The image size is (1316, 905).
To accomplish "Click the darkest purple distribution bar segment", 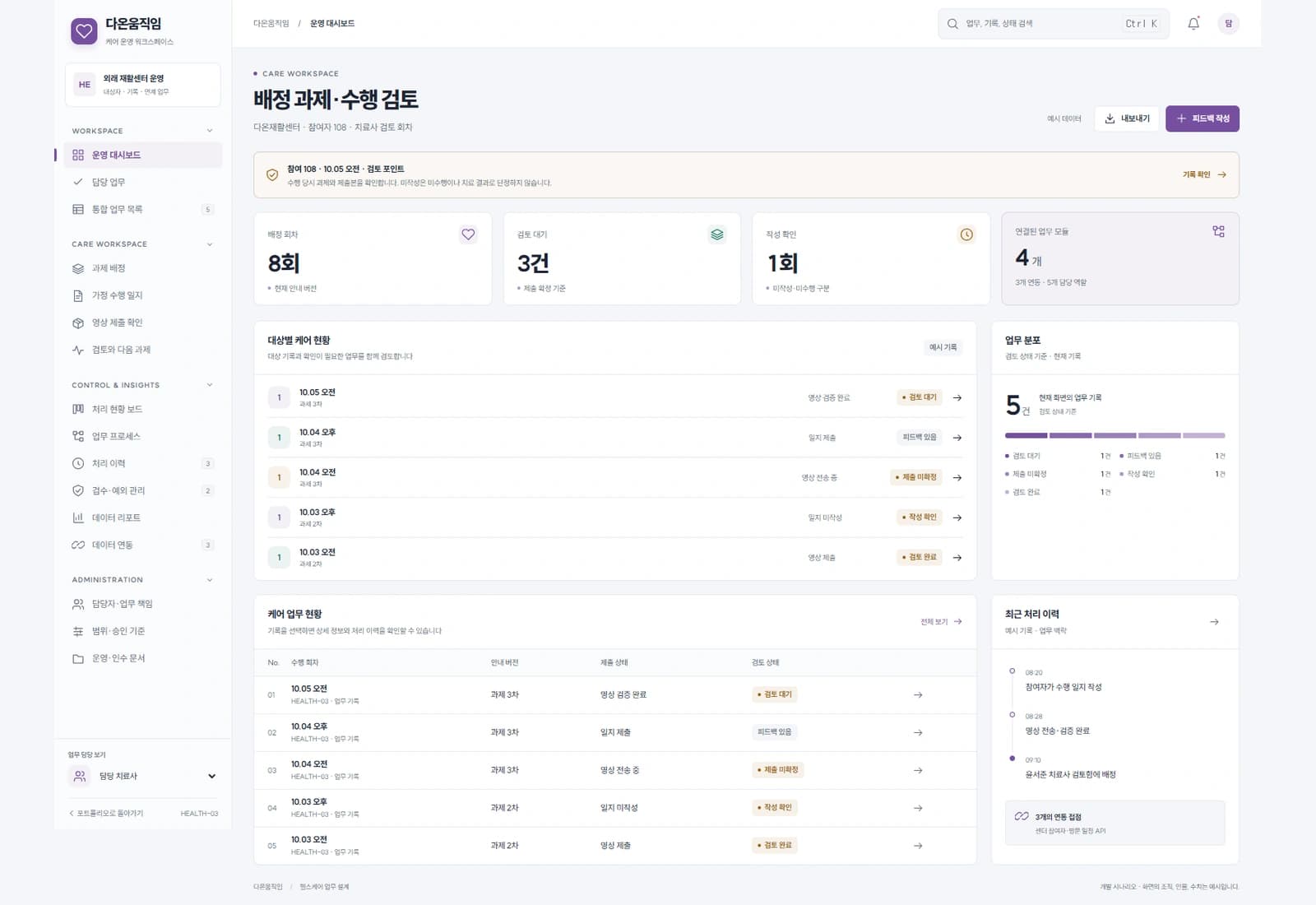I will click(x=1026, y=435).
